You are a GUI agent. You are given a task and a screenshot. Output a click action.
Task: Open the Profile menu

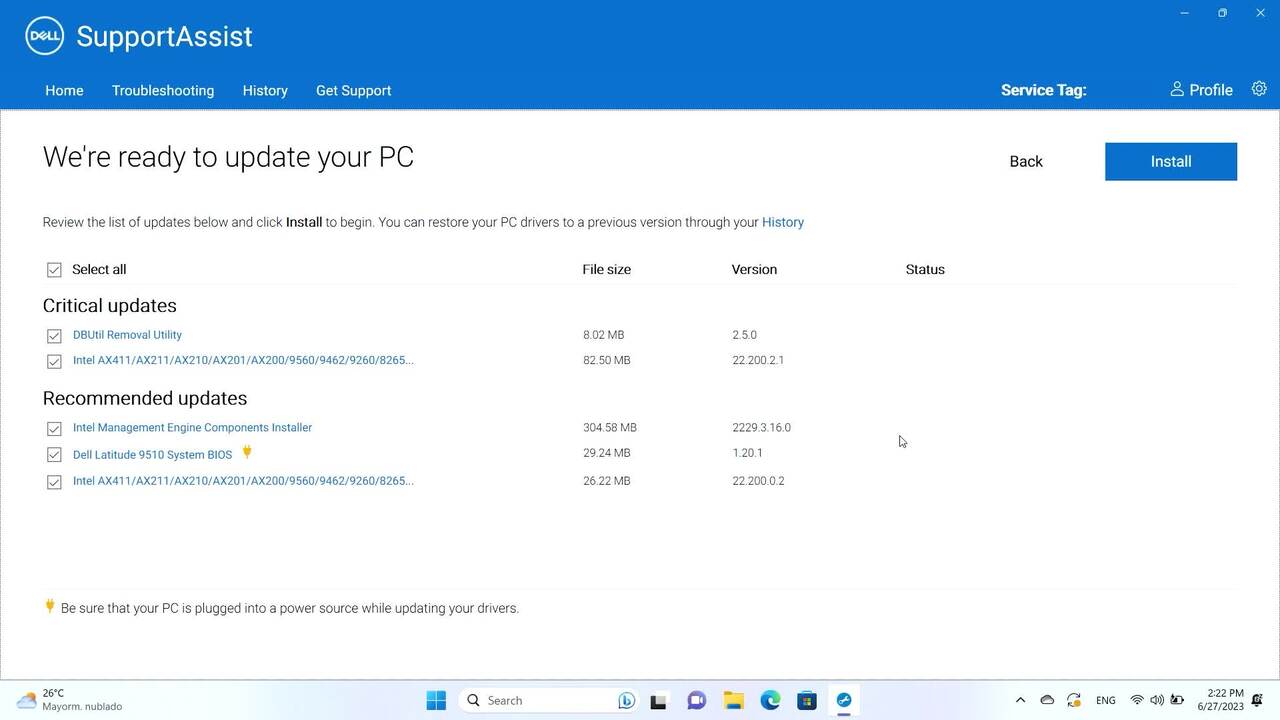coord(1201,90)
